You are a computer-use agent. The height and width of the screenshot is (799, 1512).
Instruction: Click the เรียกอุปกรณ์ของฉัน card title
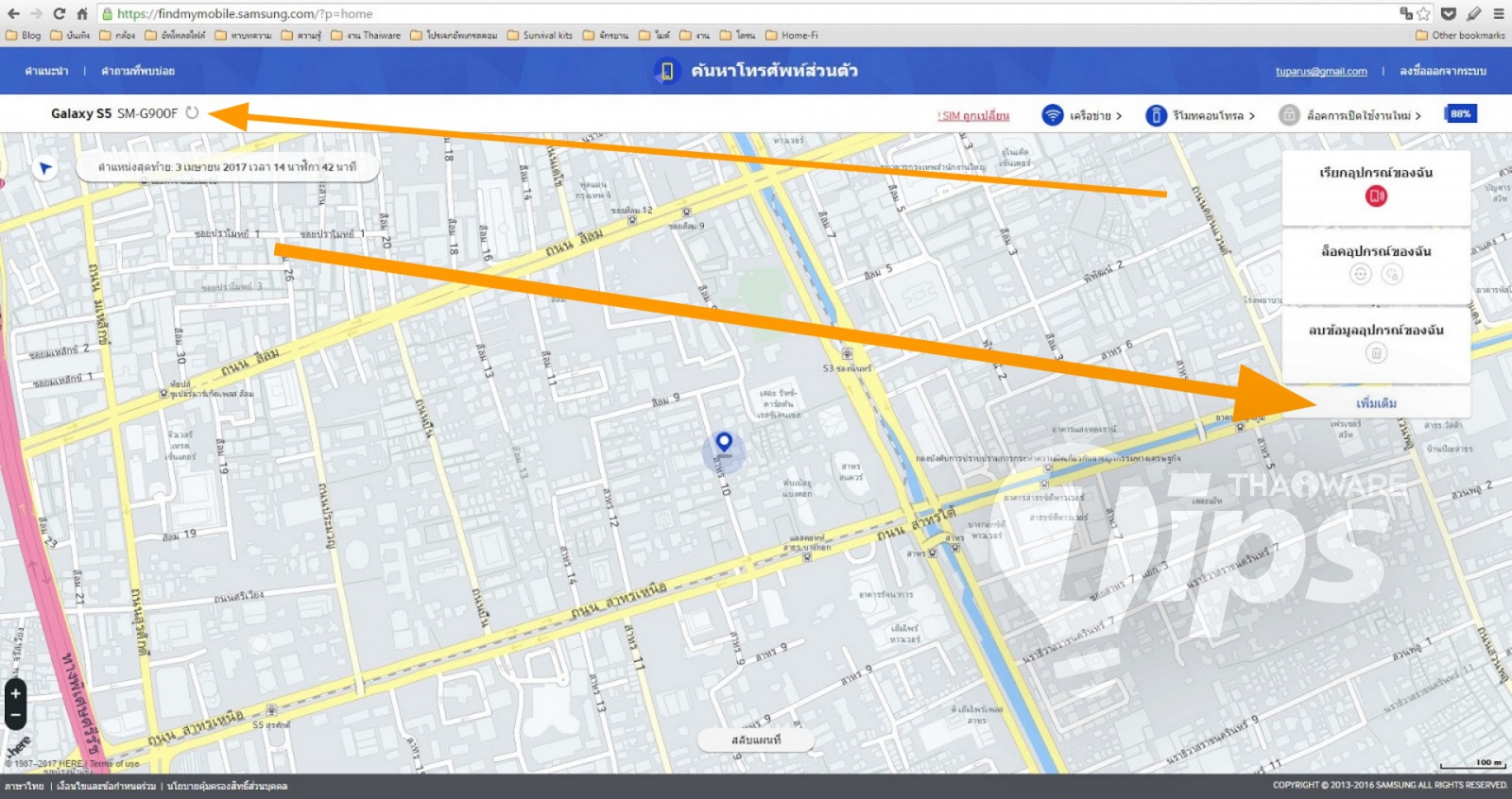[1376, 173]
